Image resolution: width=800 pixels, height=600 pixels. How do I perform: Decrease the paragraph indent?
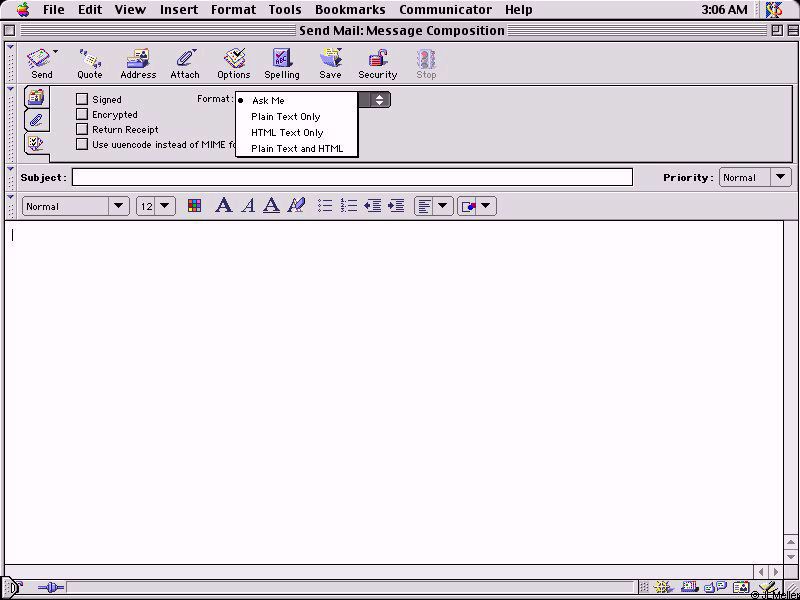tap(372, 206)
